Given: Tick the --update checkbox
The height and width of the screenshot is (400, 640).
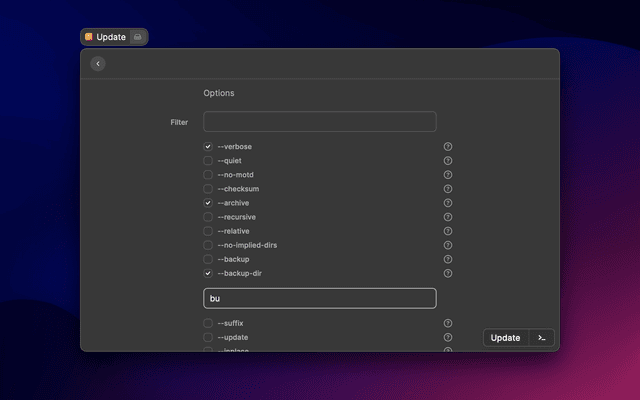Looking at the screenshot, I should 208,337.
